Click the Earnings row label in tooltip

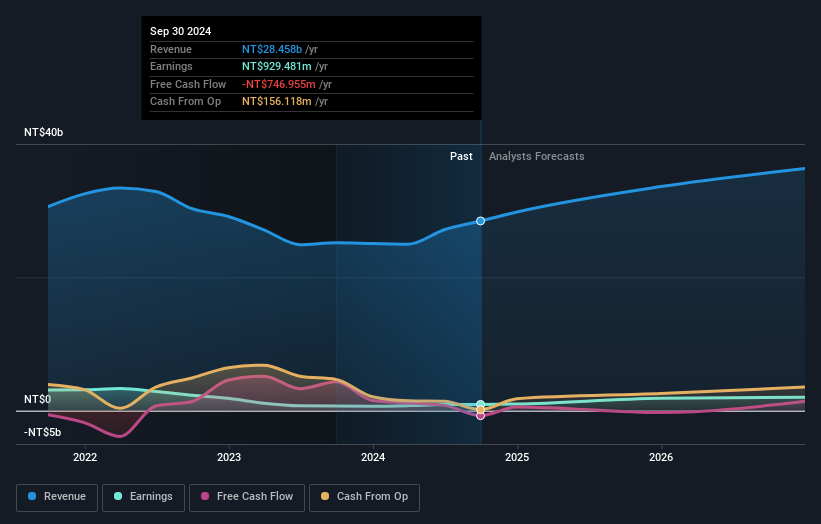coord(171,66)
